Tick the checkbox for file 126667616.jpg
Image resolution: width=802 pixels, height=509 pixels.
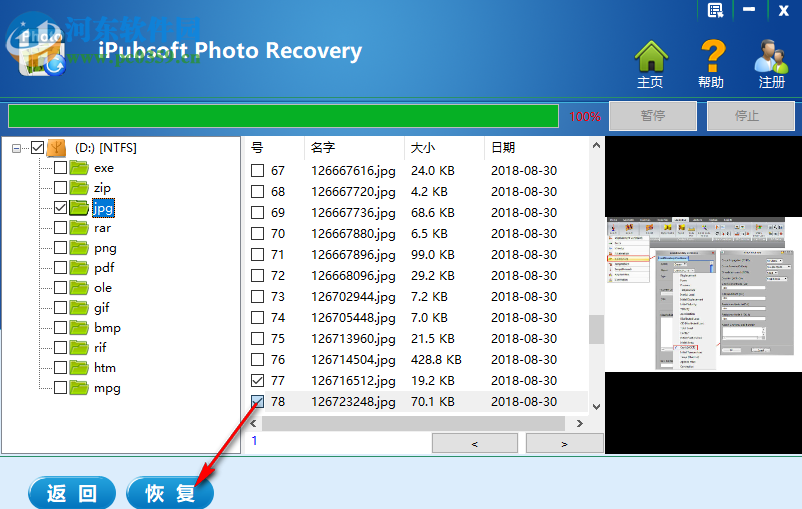[x=257, y=170]
